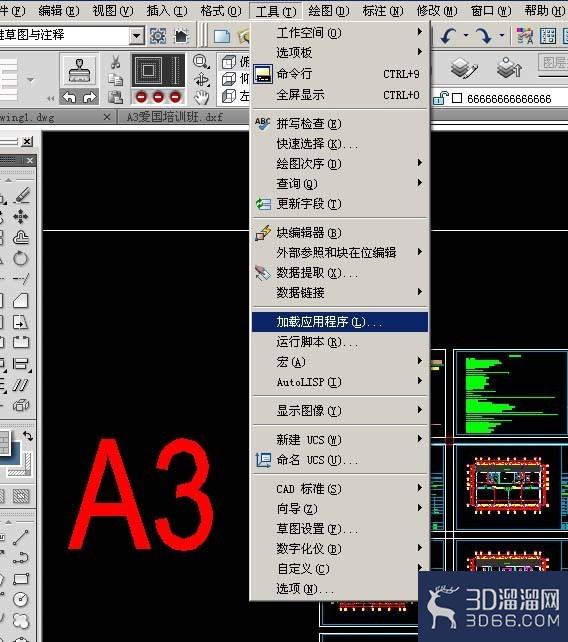Screen dimensions: 568x642
Task: Click the Paste clipboard icon
Action: point(115,97)
